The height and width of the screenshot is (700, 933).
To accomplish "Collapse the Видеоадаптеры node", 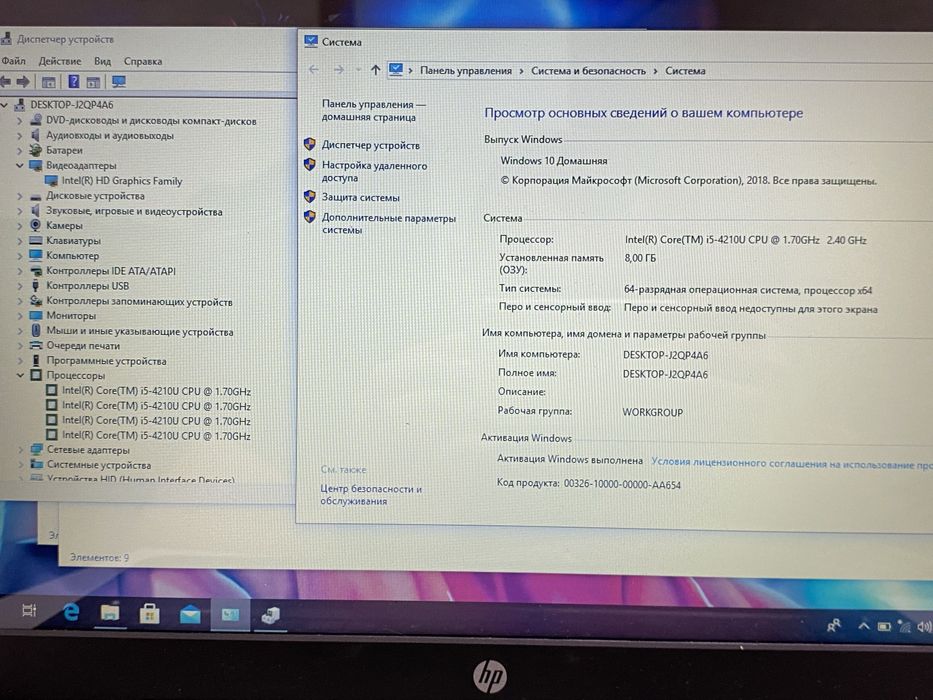I will point(19,165).
